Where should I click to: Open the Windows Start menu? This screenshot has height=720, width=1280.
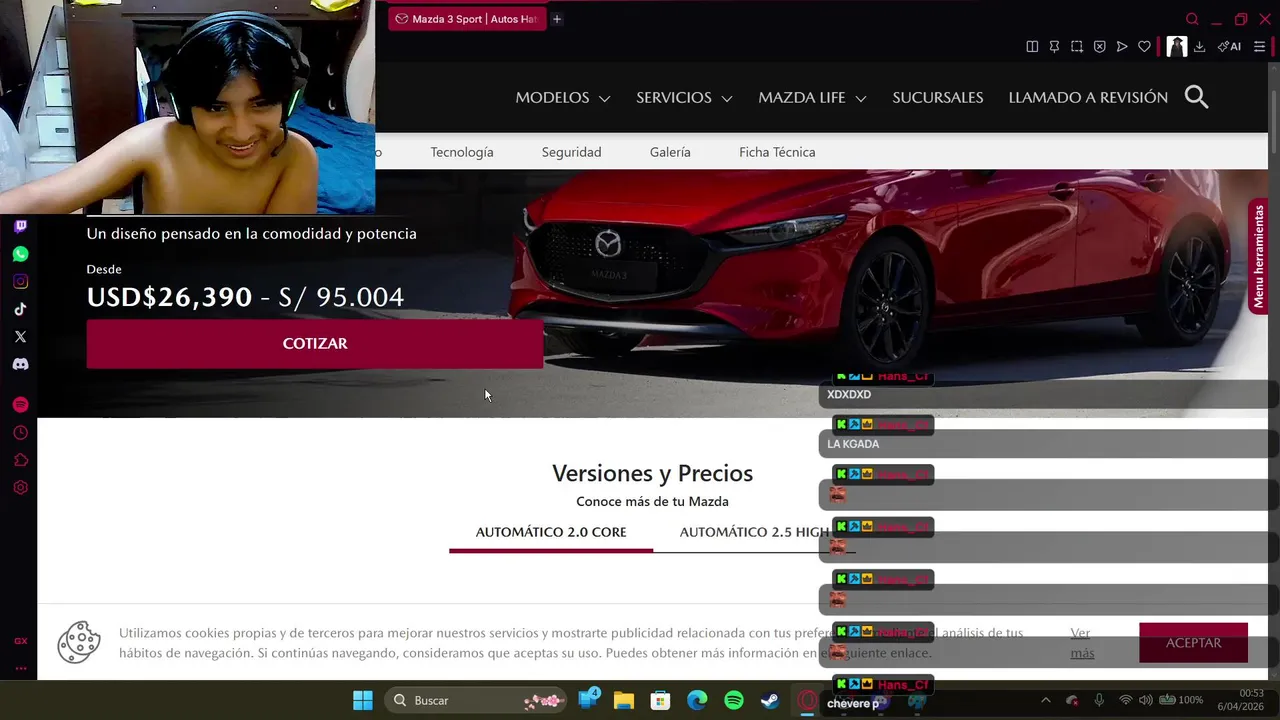[363, 700]
